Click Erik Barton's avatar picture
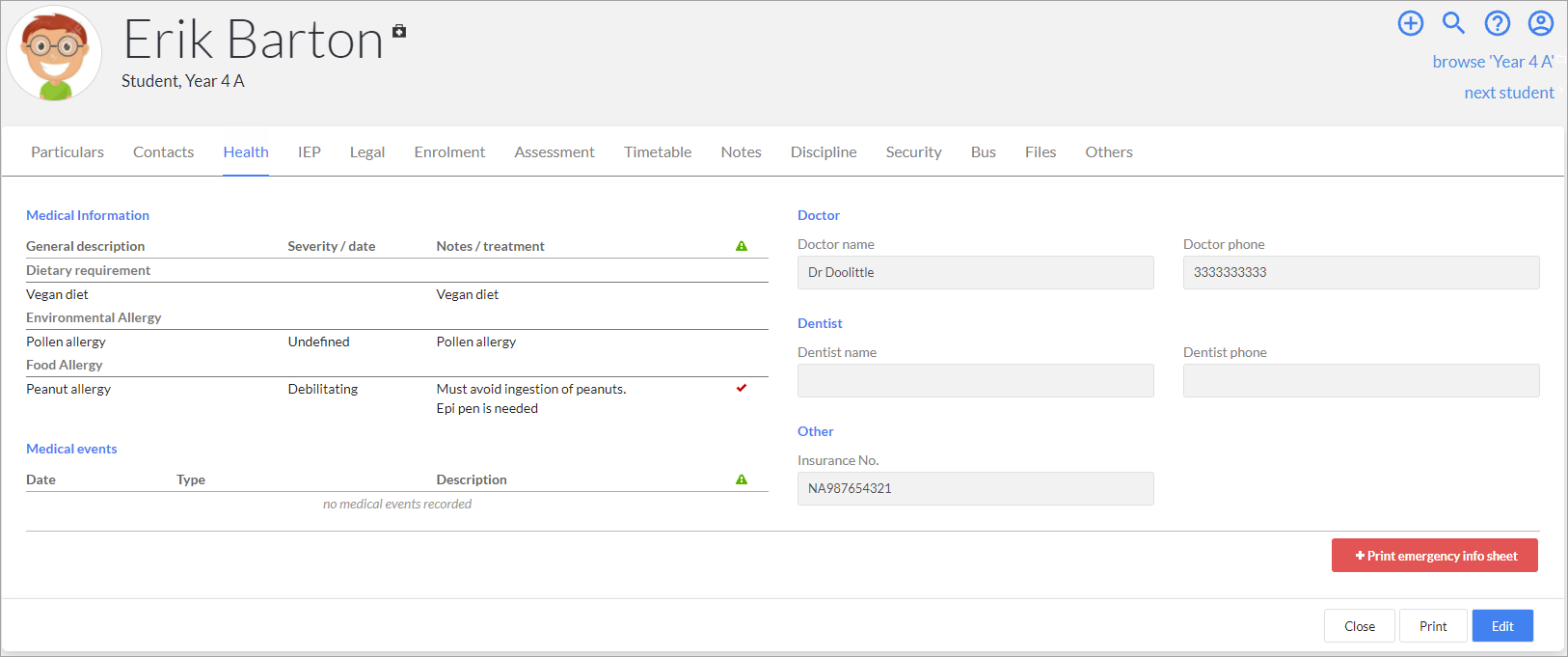Image resolution: width=1568 pixels, height=657 pixels. pos(54,53)
